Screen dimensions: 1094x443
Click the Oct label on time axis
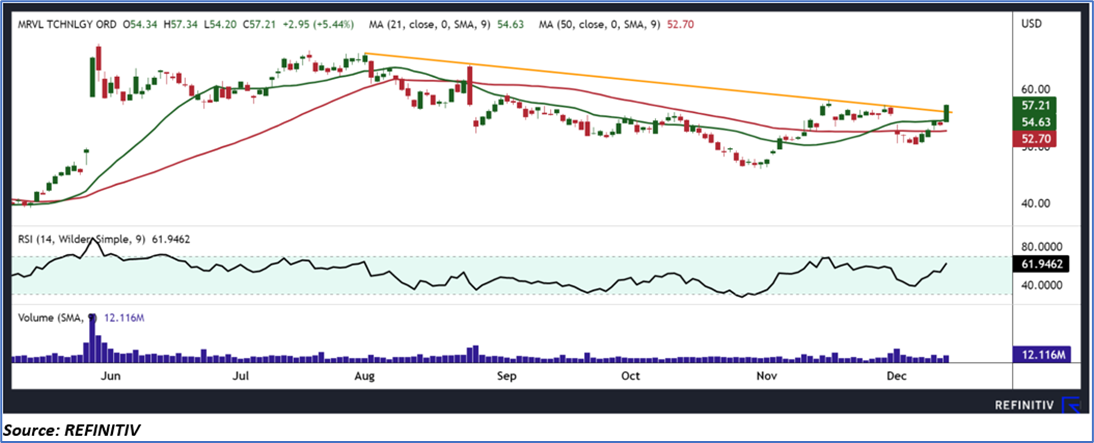pos(630,377)
